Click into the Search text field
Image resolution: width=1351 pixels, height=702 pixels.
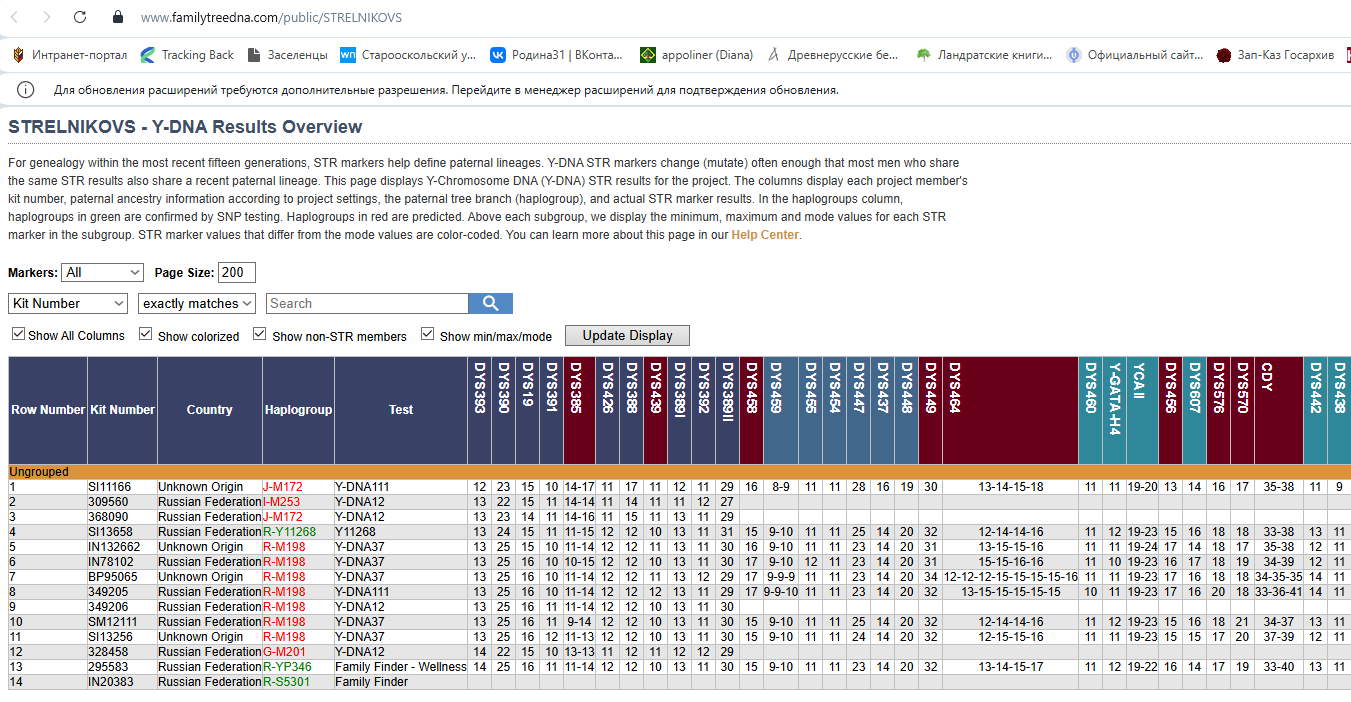point(366,303)
